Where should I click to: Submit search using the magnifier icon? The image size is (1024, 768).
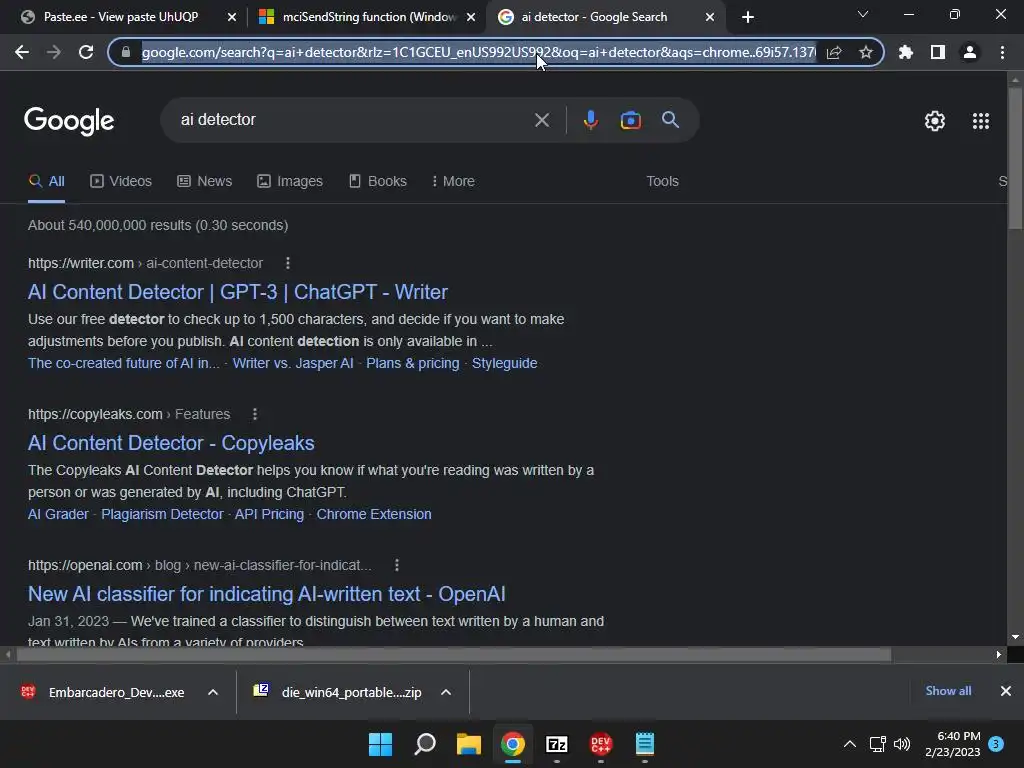click(670, 120)
